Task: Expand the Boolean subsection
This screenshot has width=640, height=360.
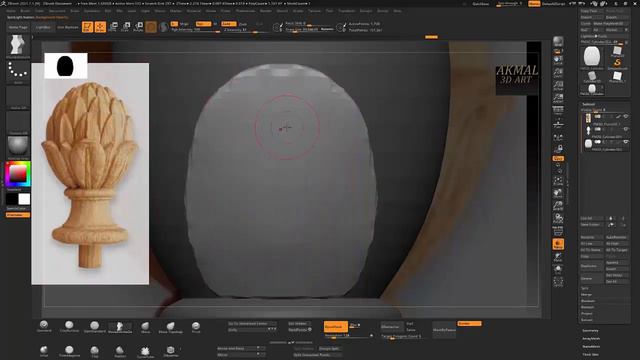Action: [587, 301]
